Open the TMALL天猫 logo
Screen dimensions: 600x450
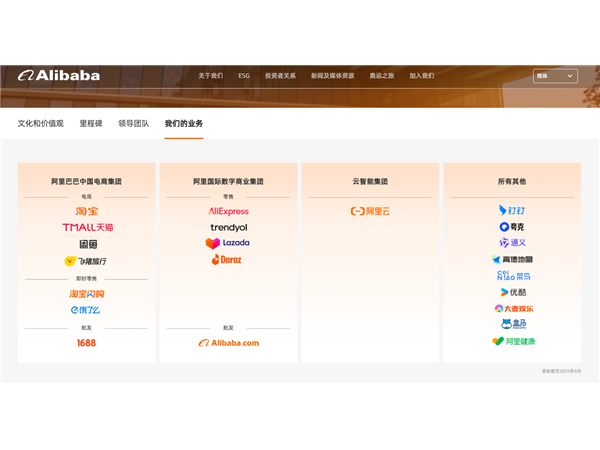pyautogui.click(x=88, y=227)
